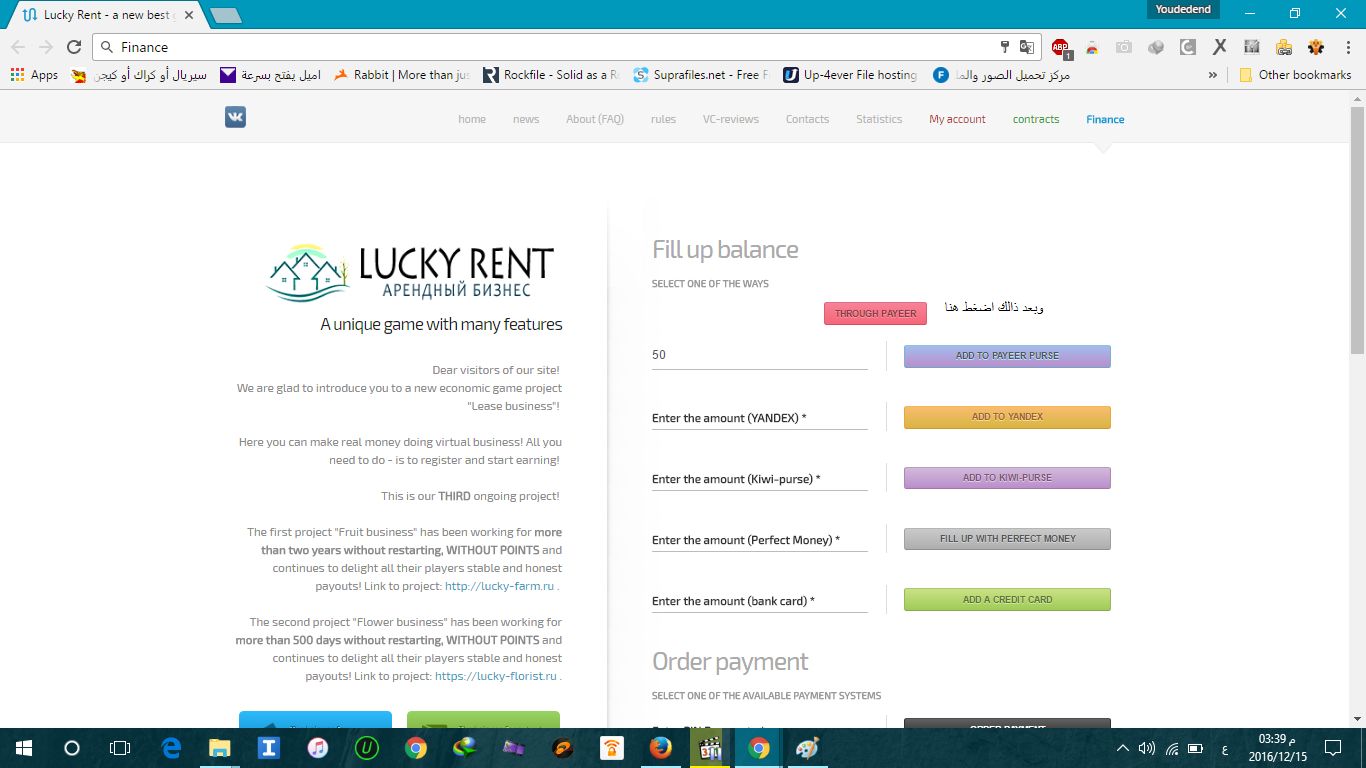
Task: Open the orange gear-shaped extension icon
Action: pyautogui.click(x=1316, y=47)
